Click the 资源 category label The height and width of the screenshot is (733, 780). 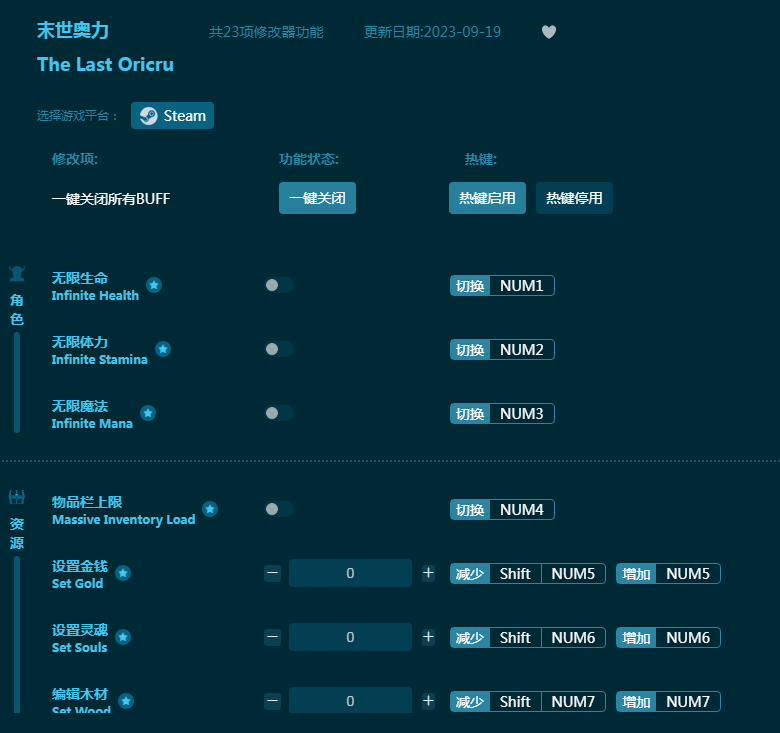pos(17,533)
